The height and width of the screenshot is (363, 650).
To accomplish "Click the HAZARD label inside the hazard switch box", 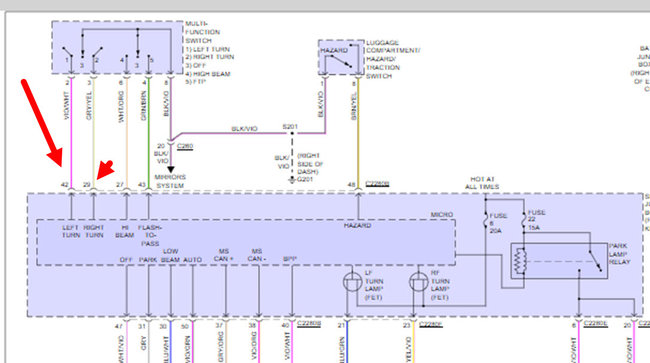I will coord(334,50).
